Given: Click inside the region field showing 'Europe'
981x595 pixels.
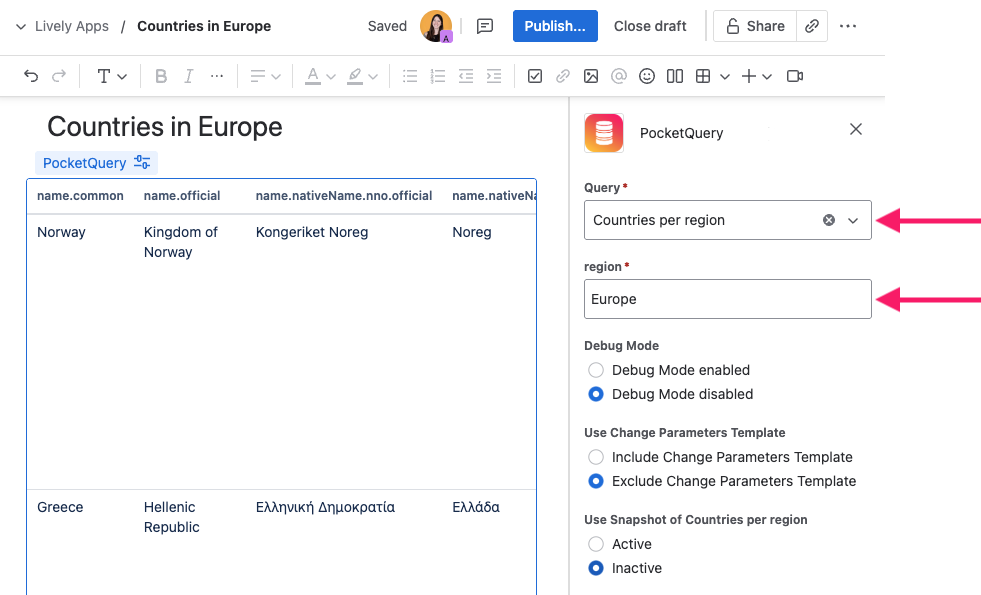Looking at the screenshot, I should coord(727,299).
